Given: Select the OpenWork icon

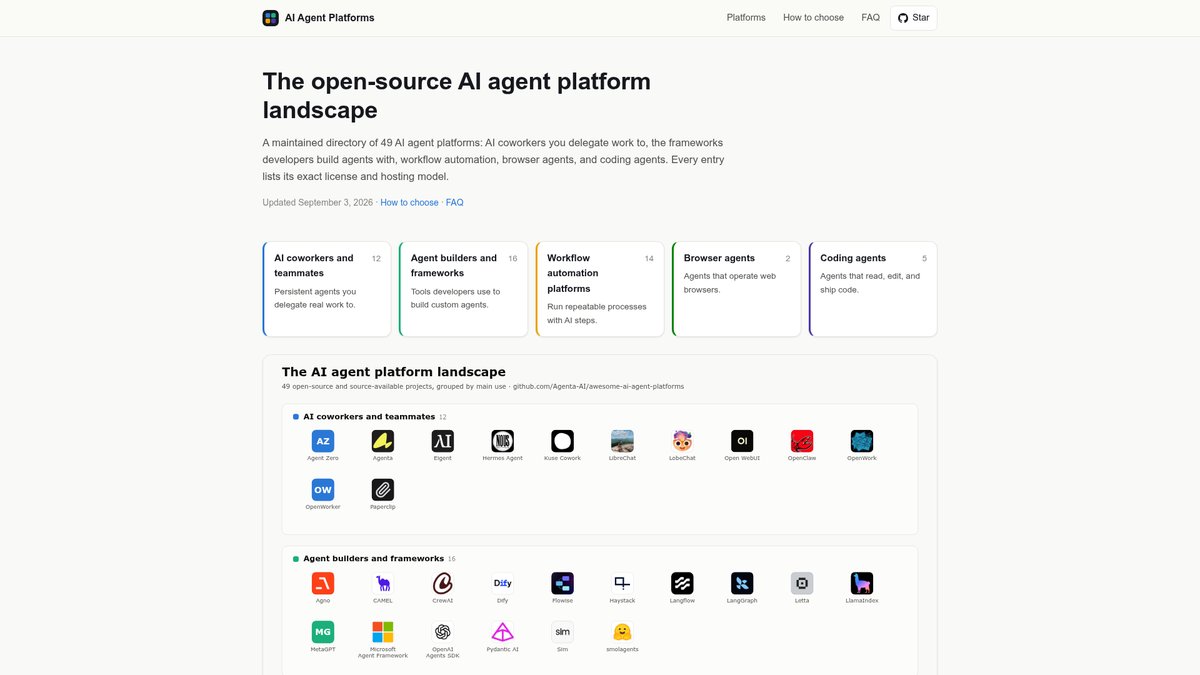Looking at the screenshot, I should [862, 441].
